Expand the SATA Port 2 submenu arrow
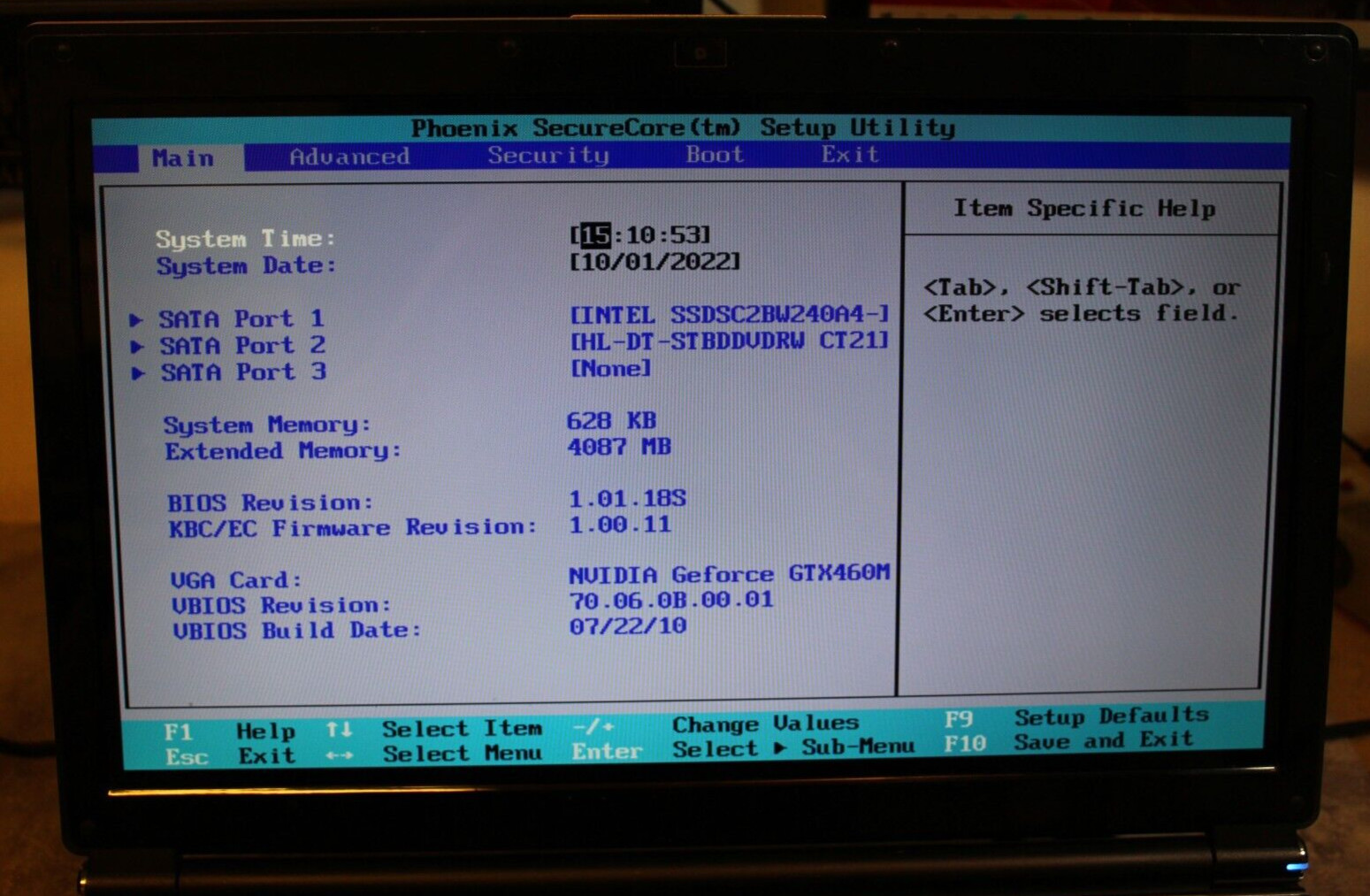Image resolution: width=1370 pixels, height=896 pixels. [137, 346]
